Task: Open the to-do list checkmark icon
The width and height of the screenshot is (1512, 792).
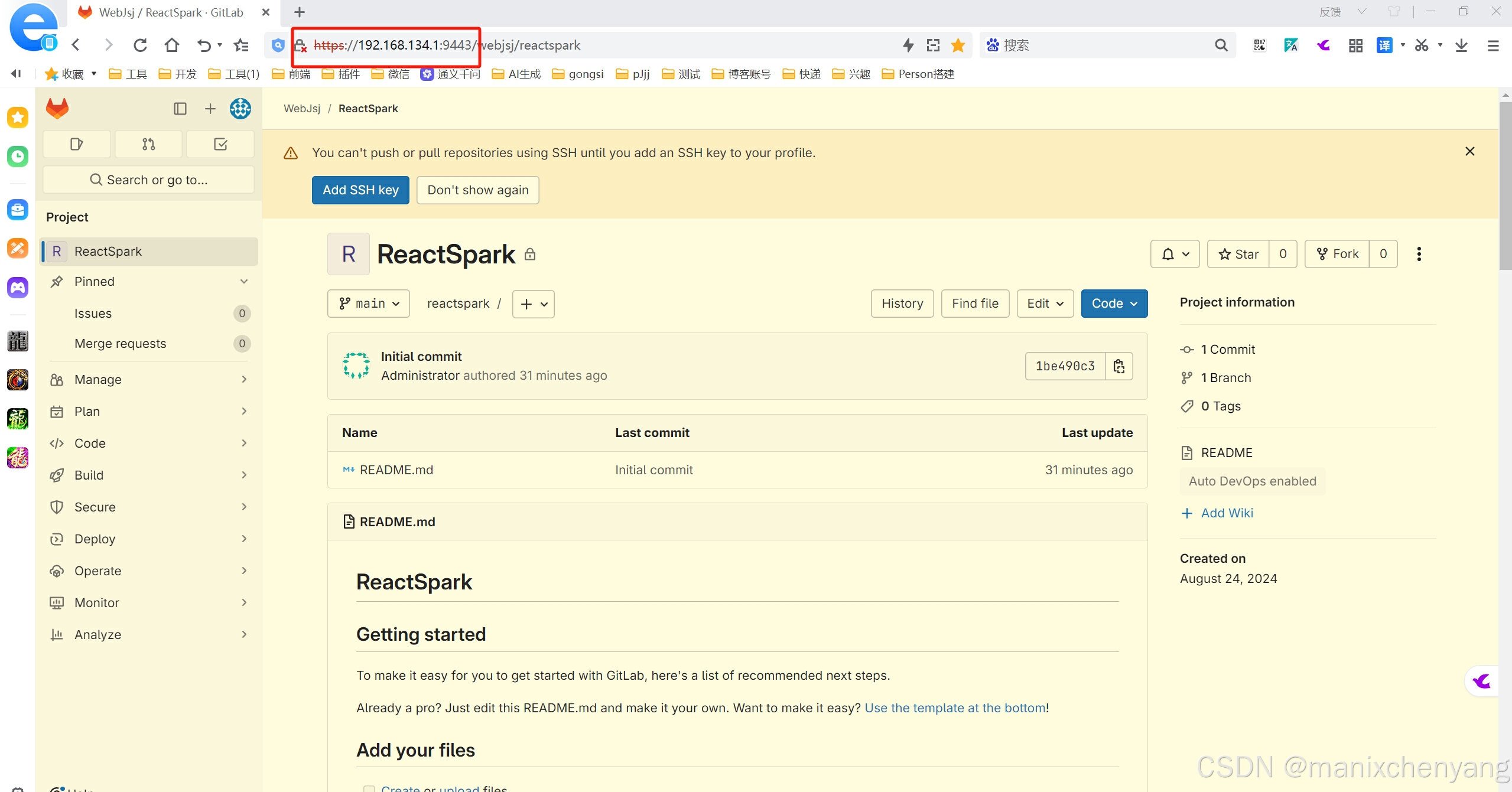Action: point(220,144)
